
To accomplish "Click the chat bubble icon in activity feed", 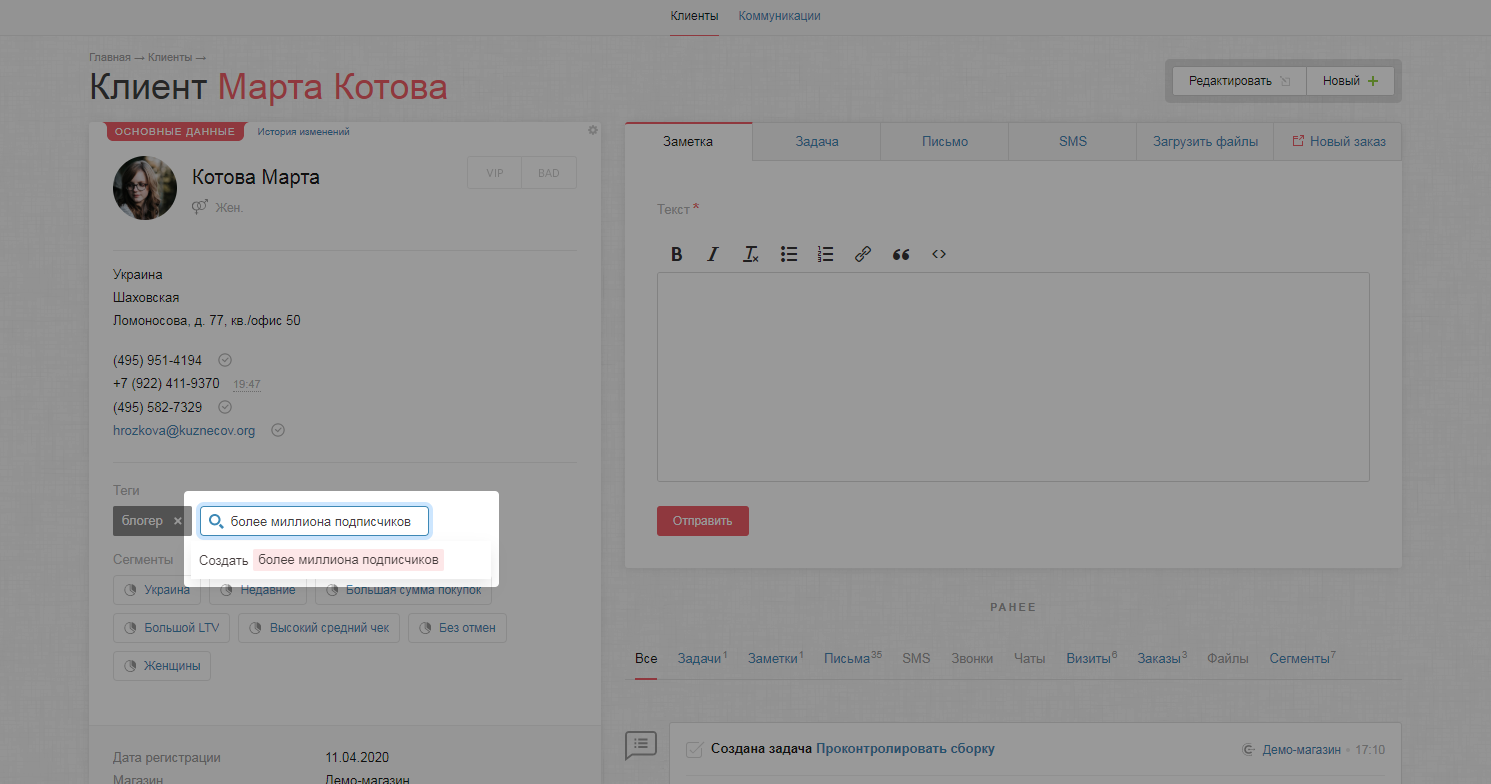I will pyautogui.click(x=640, y=745).
